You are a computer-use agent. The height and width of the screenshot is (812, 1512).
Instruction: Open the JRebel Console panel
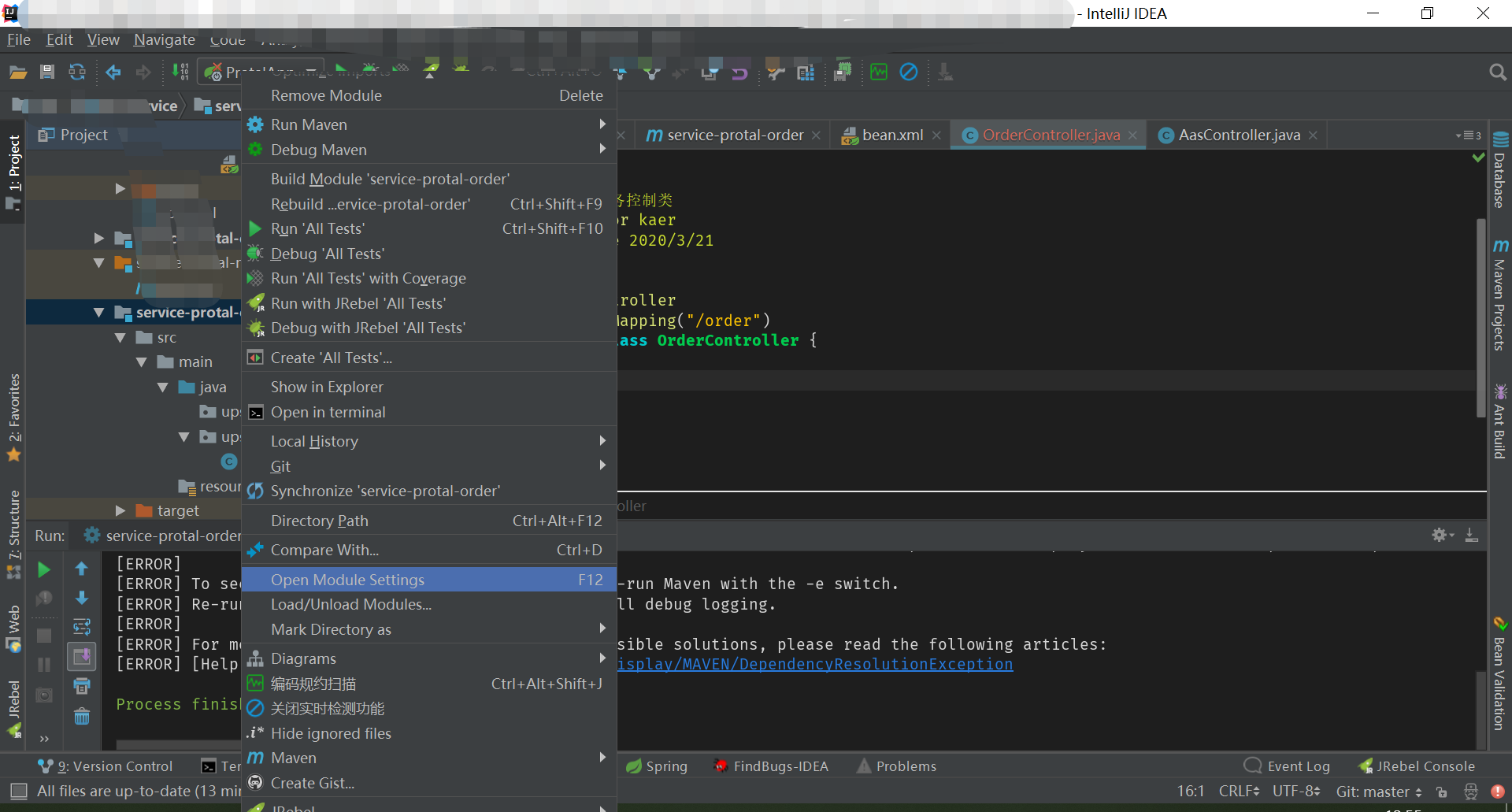point(1417,766)
